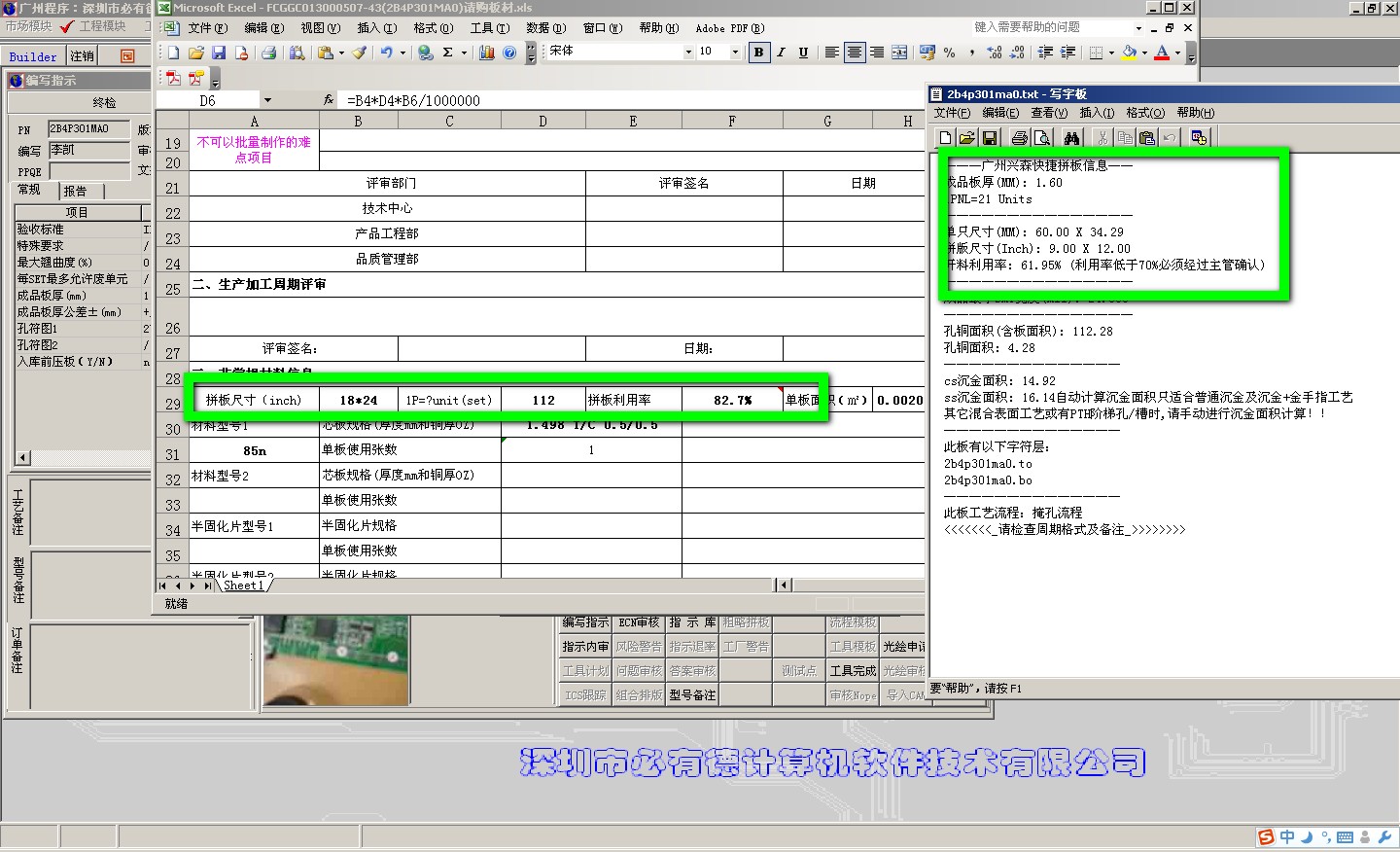Click WordPad Print Preview icon
1400x852 pixels.
click(1041, 138)
